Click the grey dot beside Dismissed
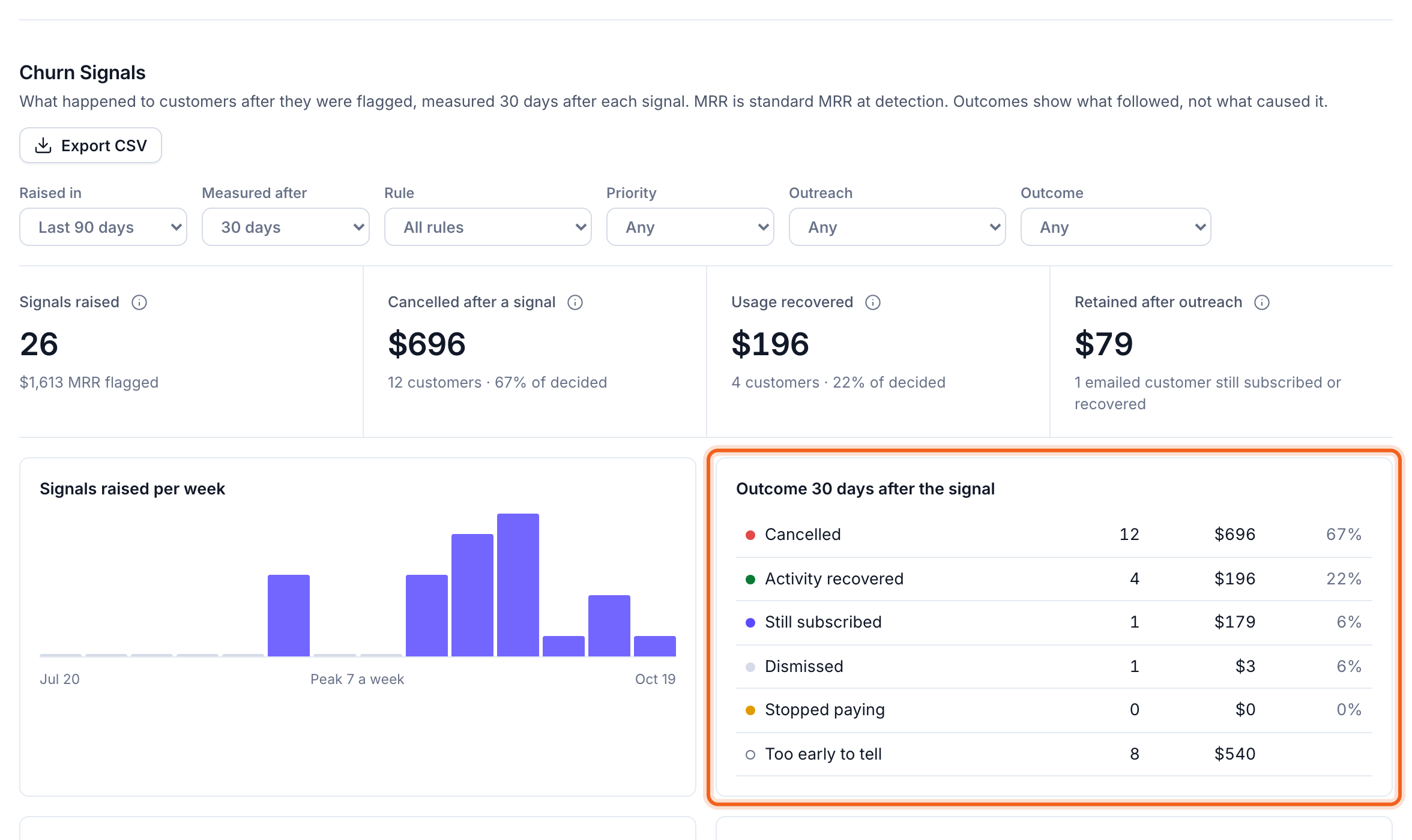This screenshot has width=1412, height=840. (x=750, y=667)
